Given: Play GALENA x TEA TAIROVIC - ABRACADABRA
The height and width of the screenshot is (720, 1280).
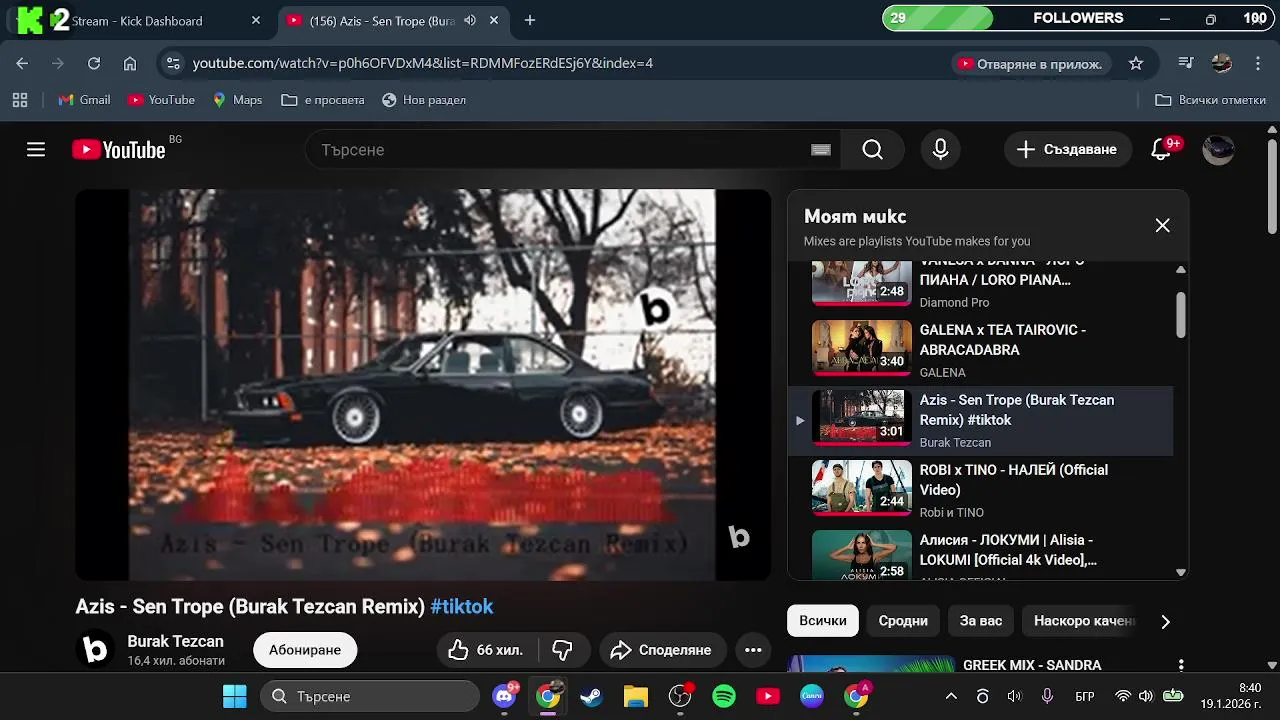Looking at the screenshot, I should coord(980,350).
